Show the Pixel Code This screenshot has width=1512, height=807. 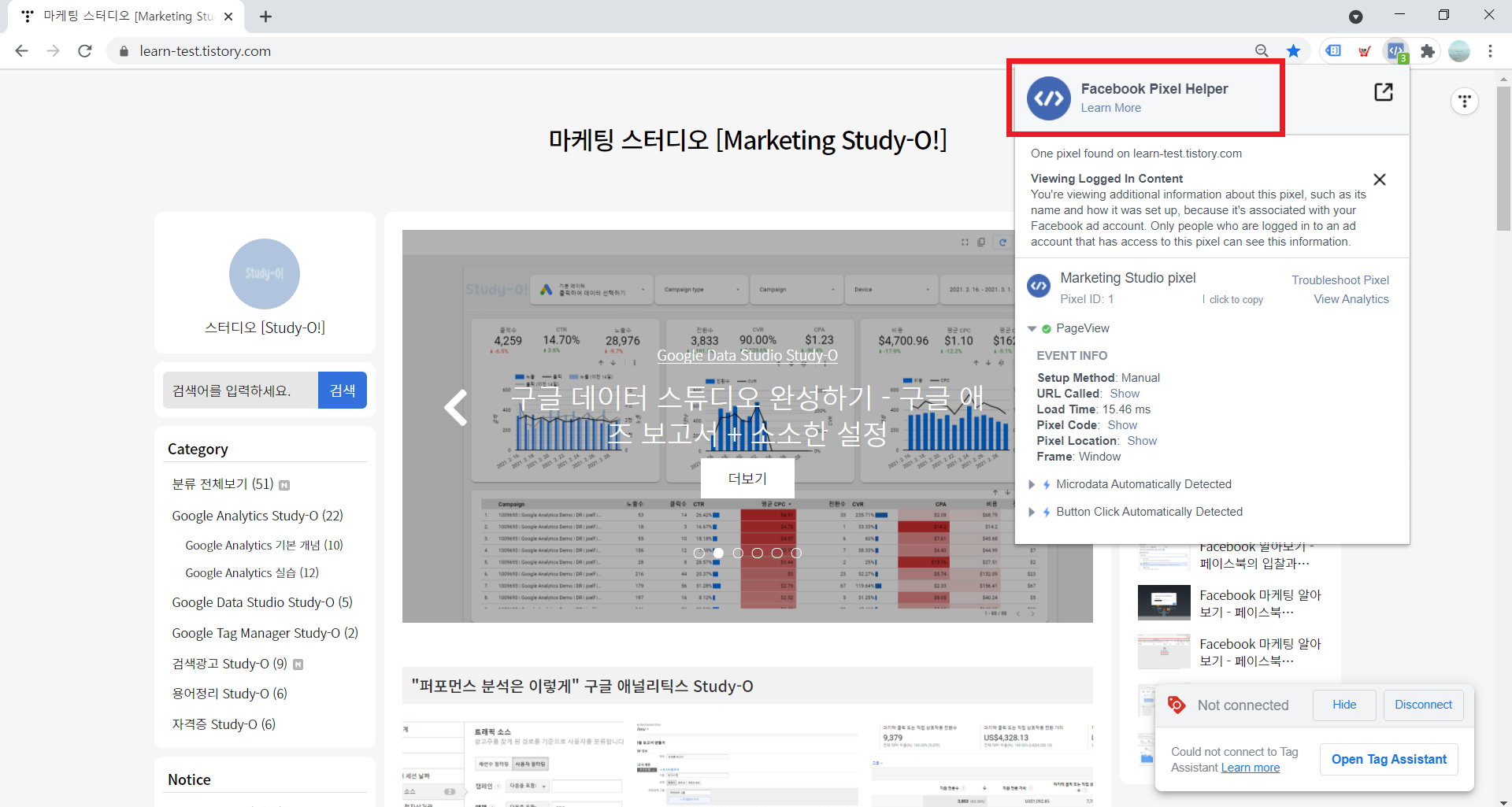point(1122,425)
